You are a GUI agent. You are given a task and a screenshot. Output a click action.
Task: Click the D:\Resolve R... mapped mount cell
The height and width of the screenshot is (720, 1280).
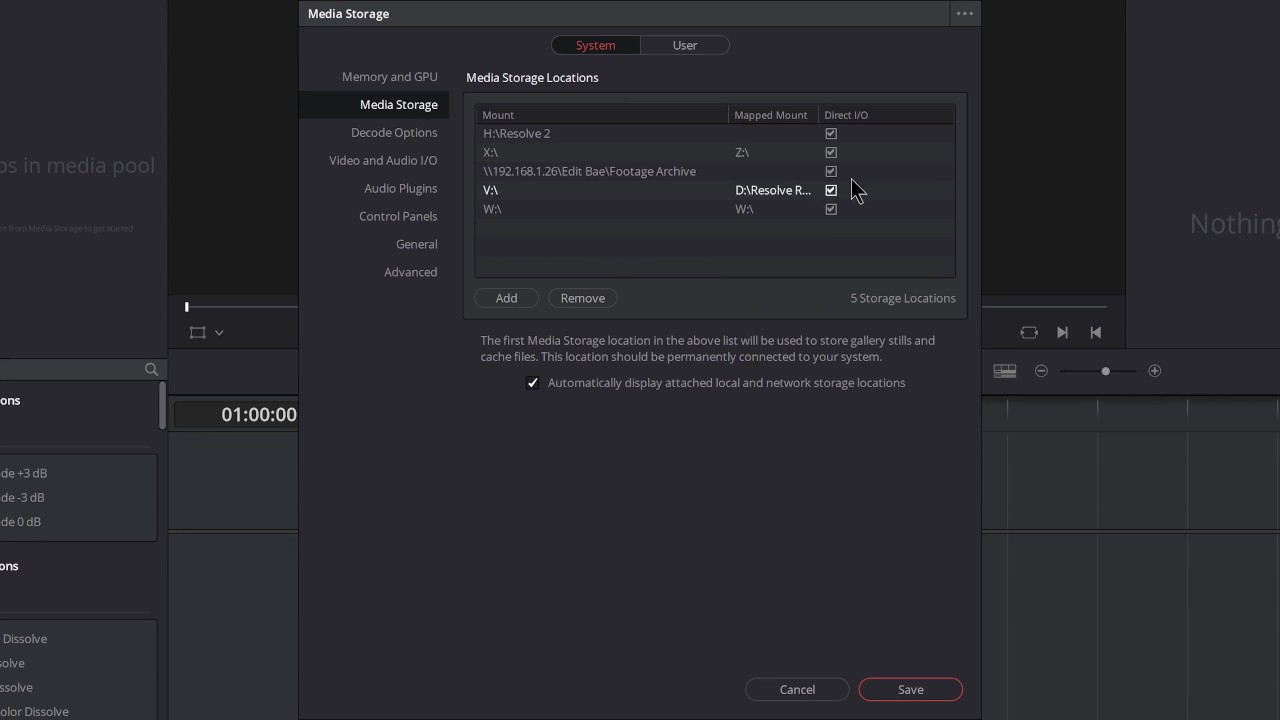[x=773, y=191]
